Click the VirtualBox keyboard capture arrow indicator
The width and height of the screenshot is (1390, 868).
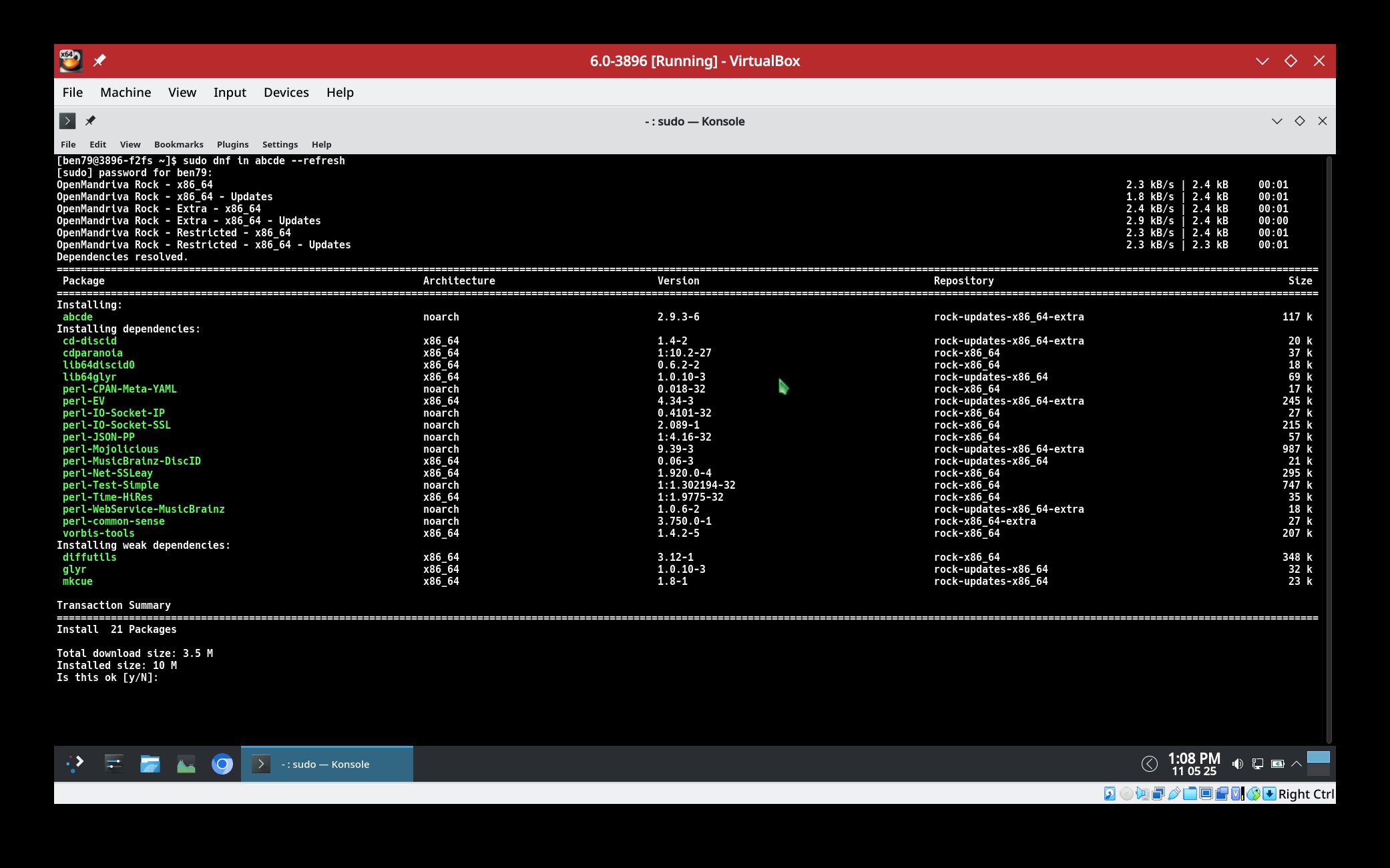pyautogui.click(x=1269, y=794)
